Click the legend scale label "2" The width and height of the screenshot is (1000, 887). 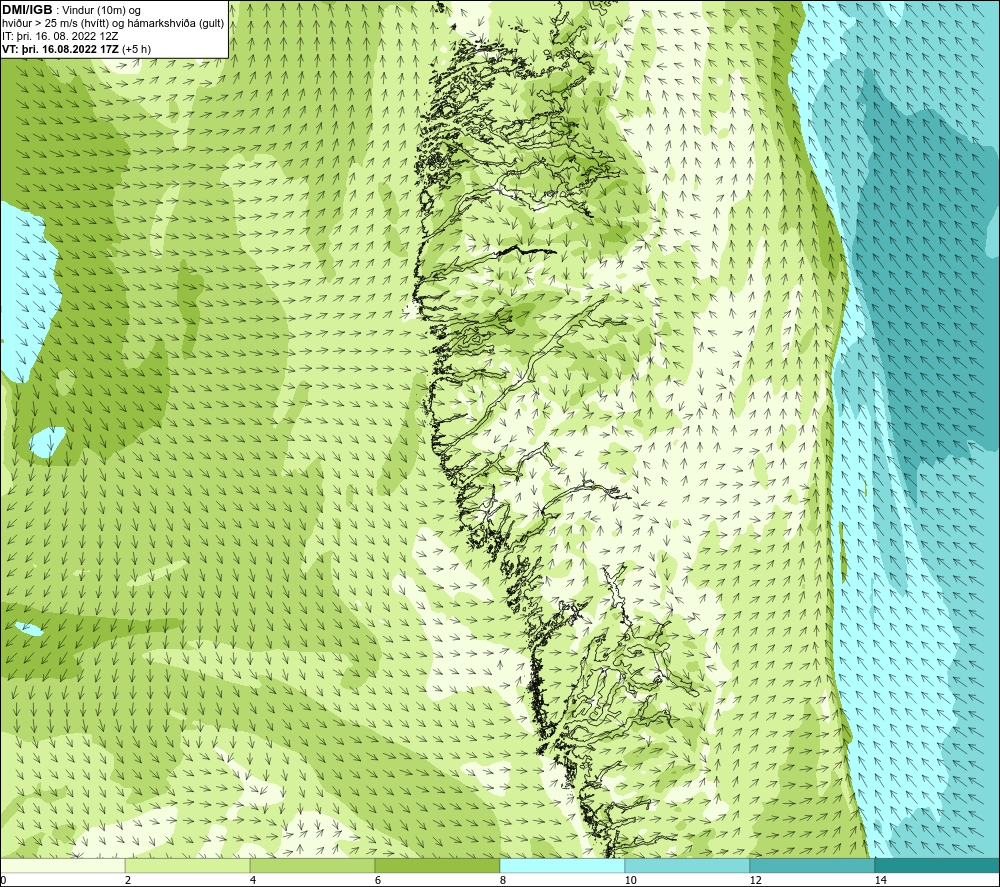(128, 880)
